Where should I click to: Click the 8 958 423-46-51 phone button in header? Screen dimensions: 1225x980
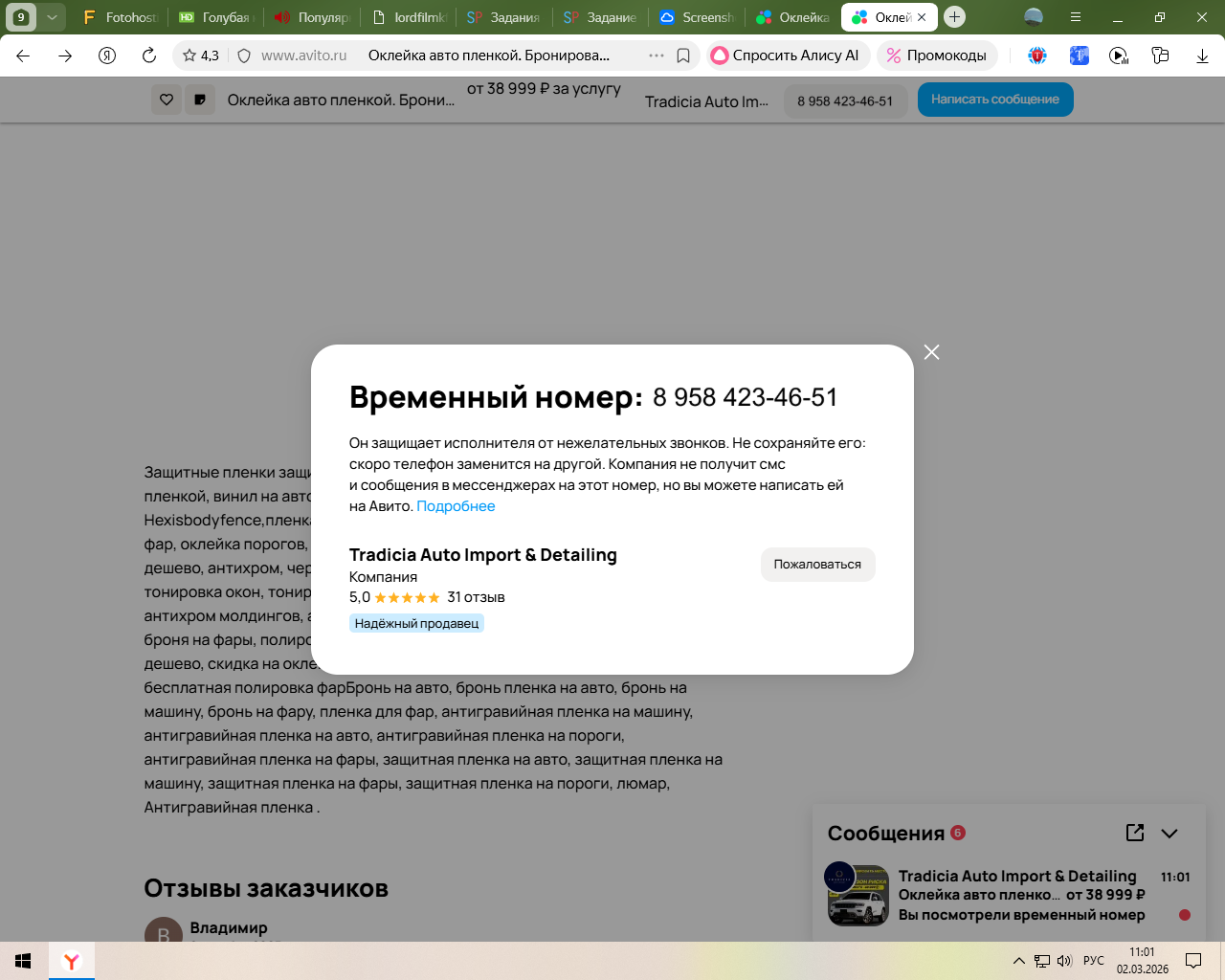845,101
